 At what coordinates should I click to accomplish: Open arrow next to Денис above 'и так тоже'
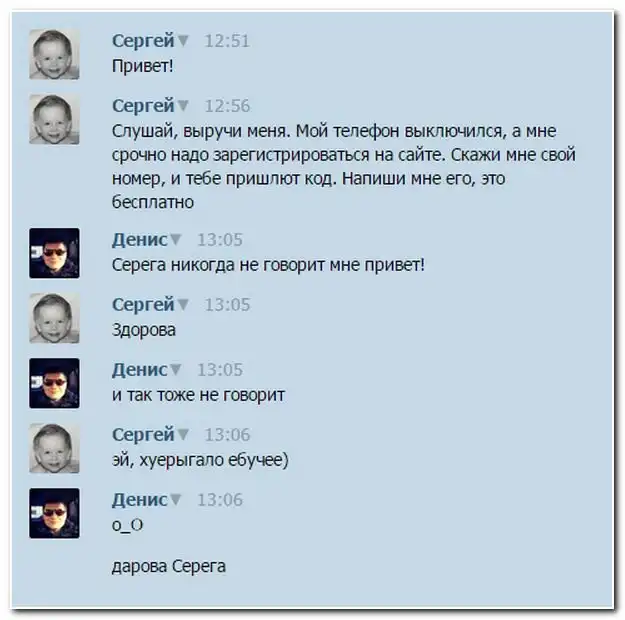pyautogui.click(x=176, y=370)
